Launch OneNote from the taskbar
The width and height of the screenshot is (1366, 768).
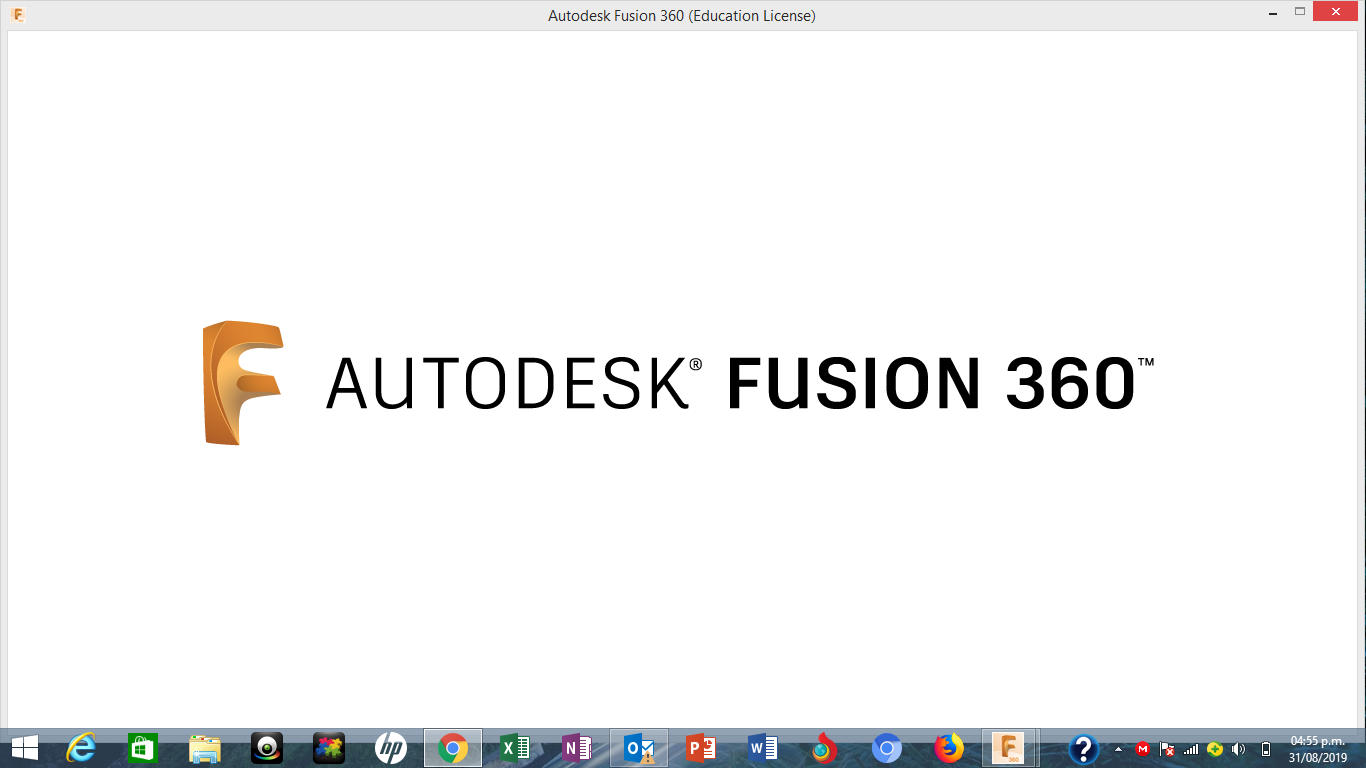point(577,748)
